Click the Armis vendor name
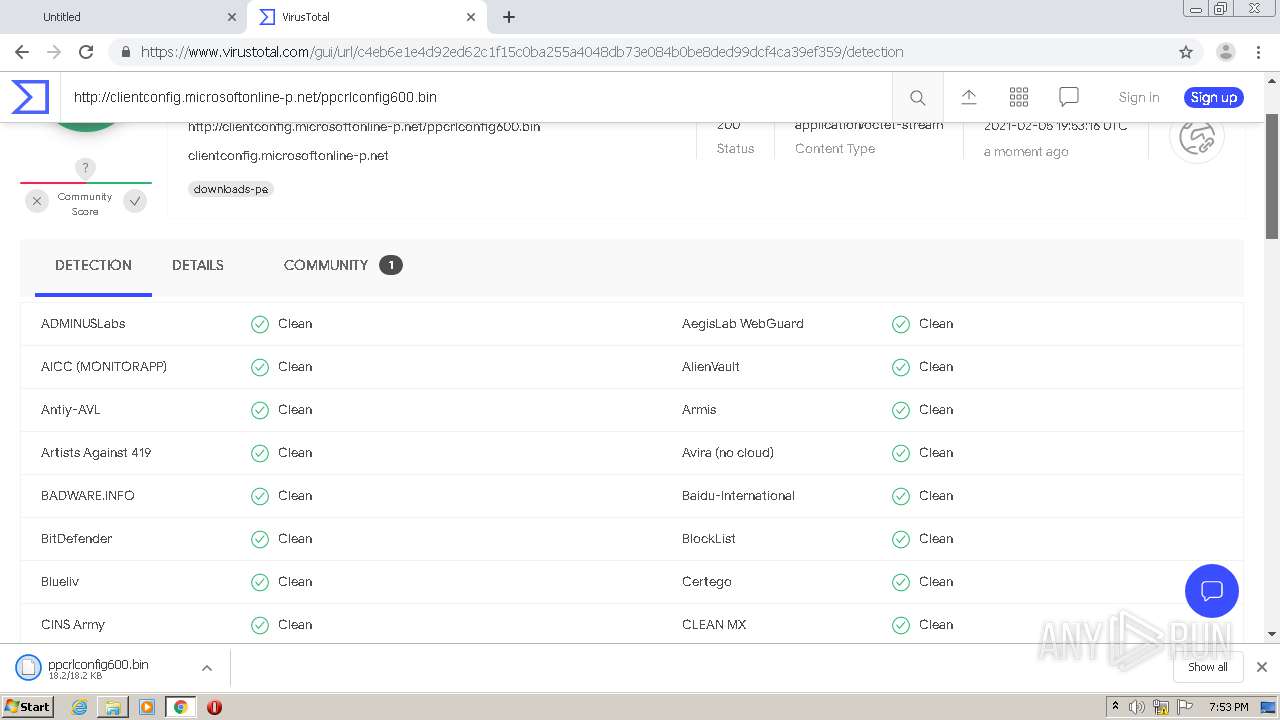 click(x=699, y=410)
